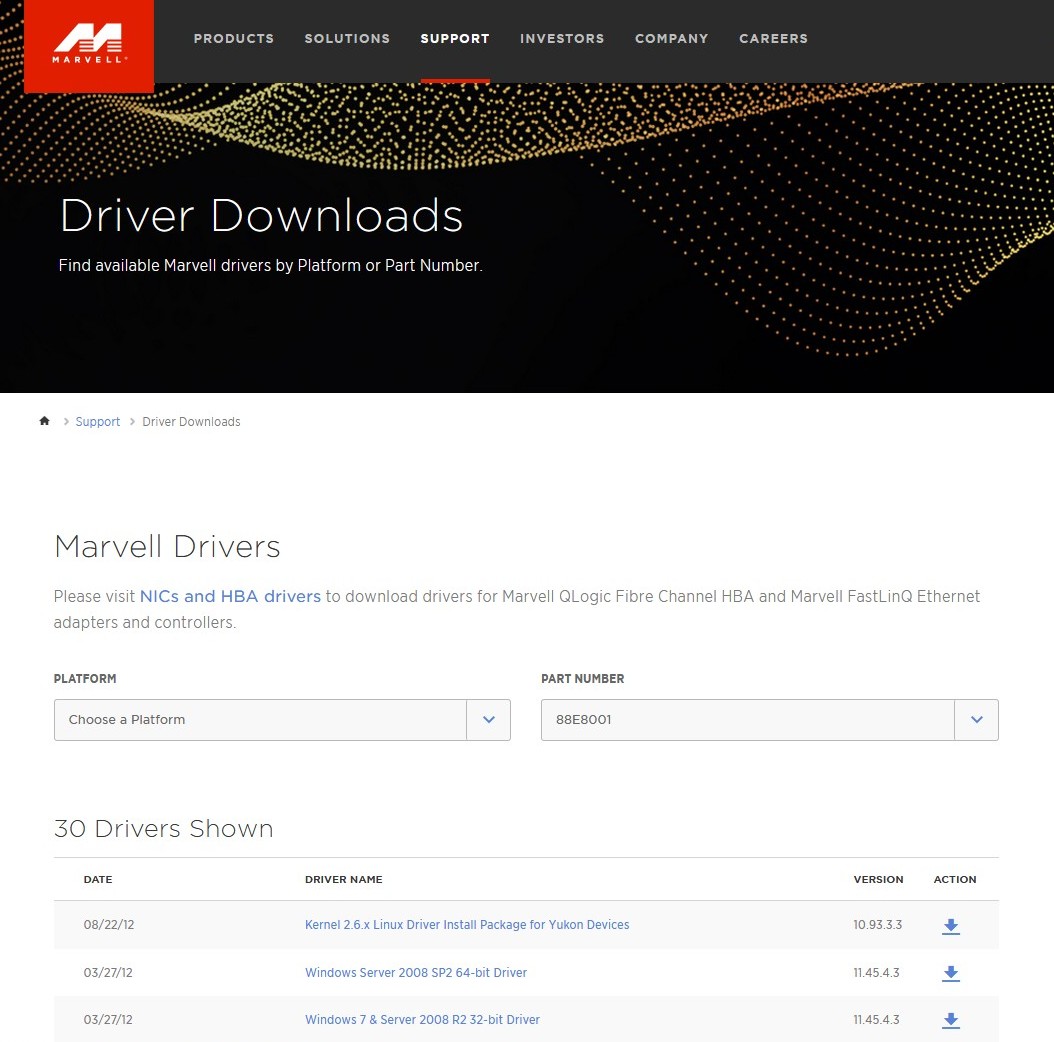1054x1042 pixels.
Task: Click the 10.93.3.3 version cell
Action: [x=878, y=924]
